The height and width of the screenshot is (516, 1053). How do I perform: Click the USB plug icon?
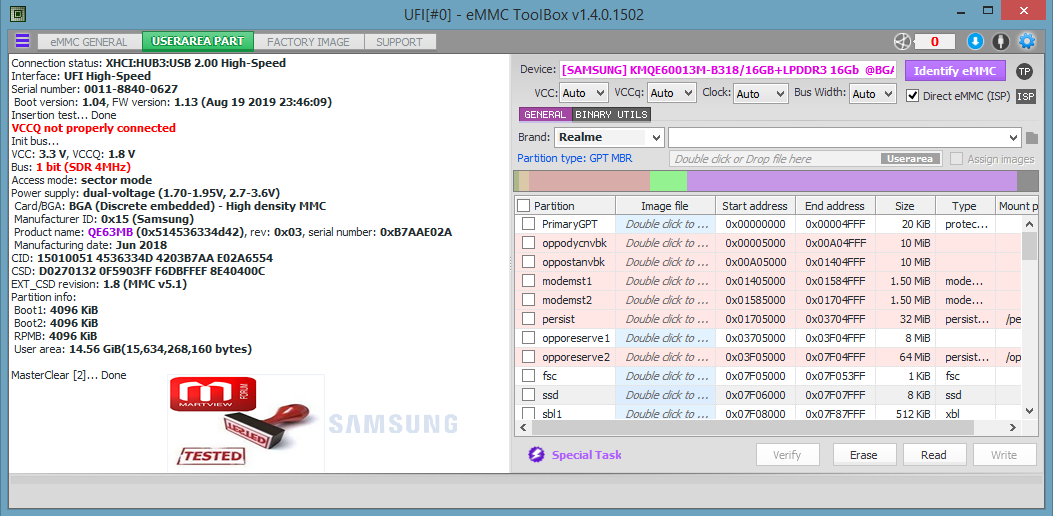tap(1001, 42)
